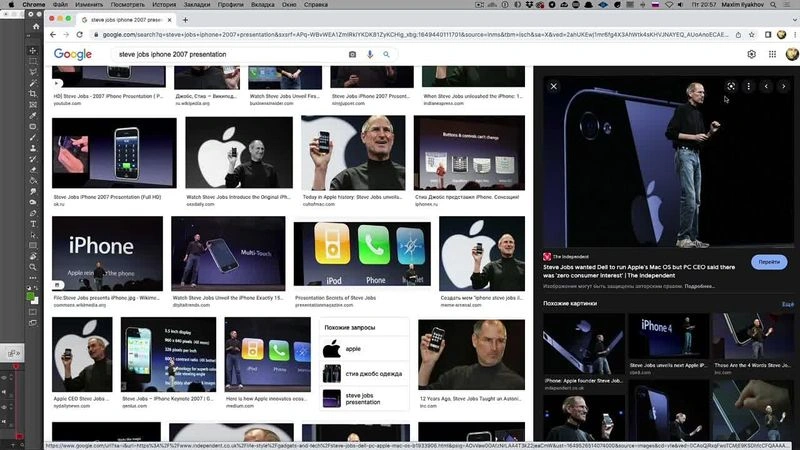Select the Clone Stamp tool in Photoshop
Image resolution: width=800 pixels, height=450 pixels.
tap(33, 148)
